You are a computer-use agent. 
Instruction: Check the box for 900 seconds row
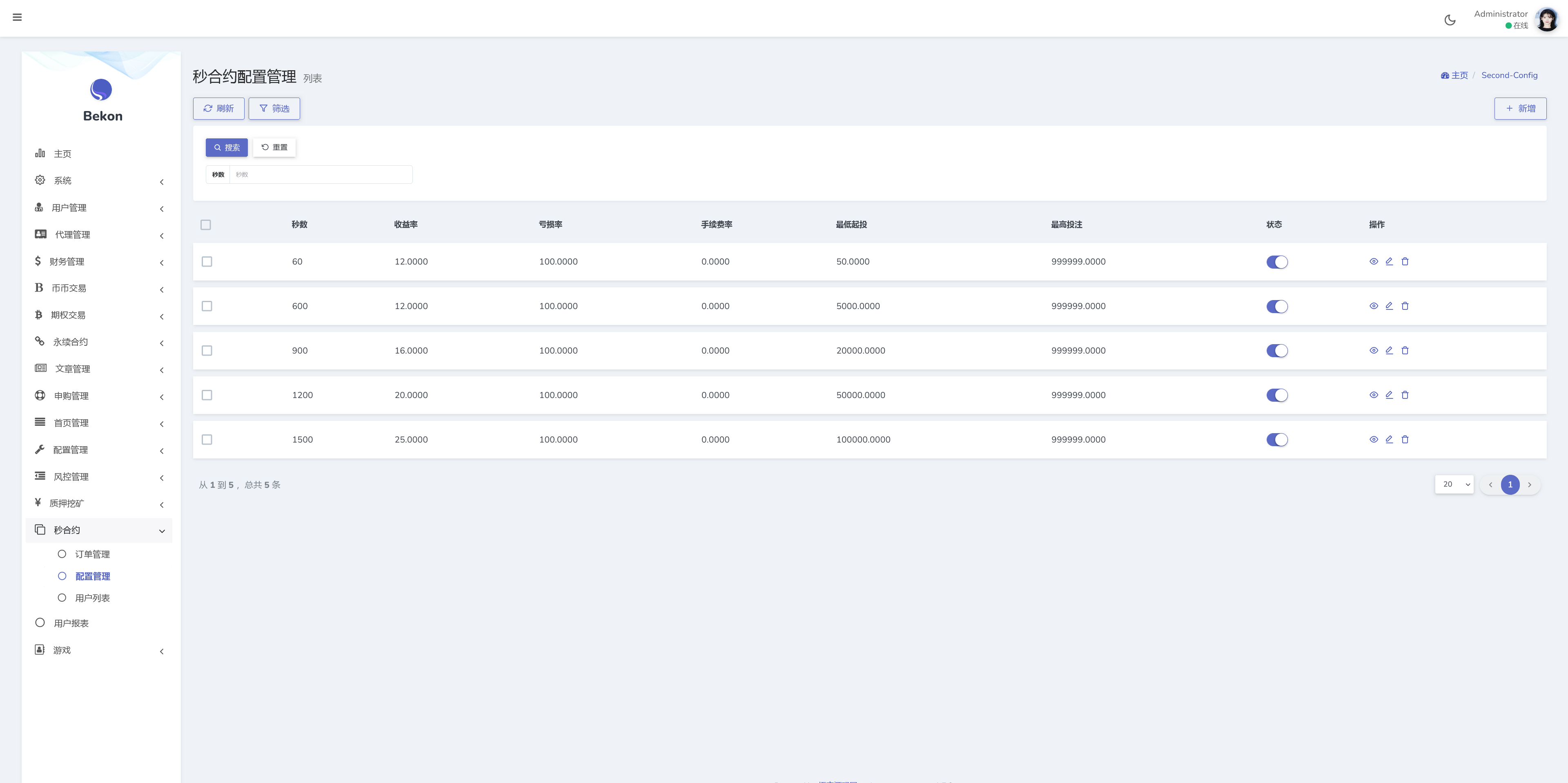pyautogui.click(x=207, y=350)
